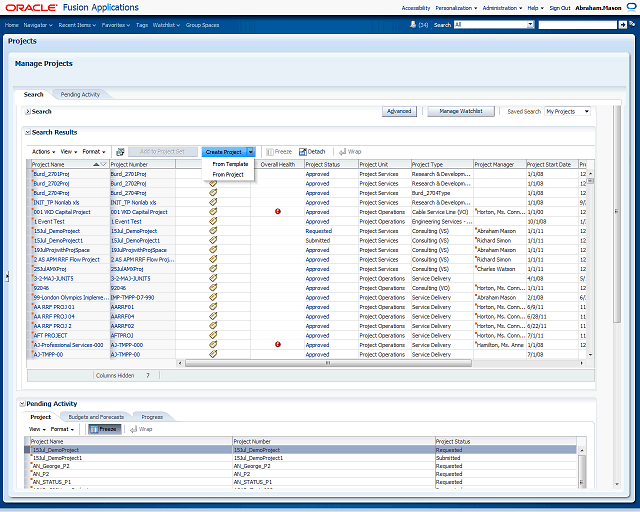
Task: Click the sort ascending arrow on Project Name
Action: [x=96, y=163]
